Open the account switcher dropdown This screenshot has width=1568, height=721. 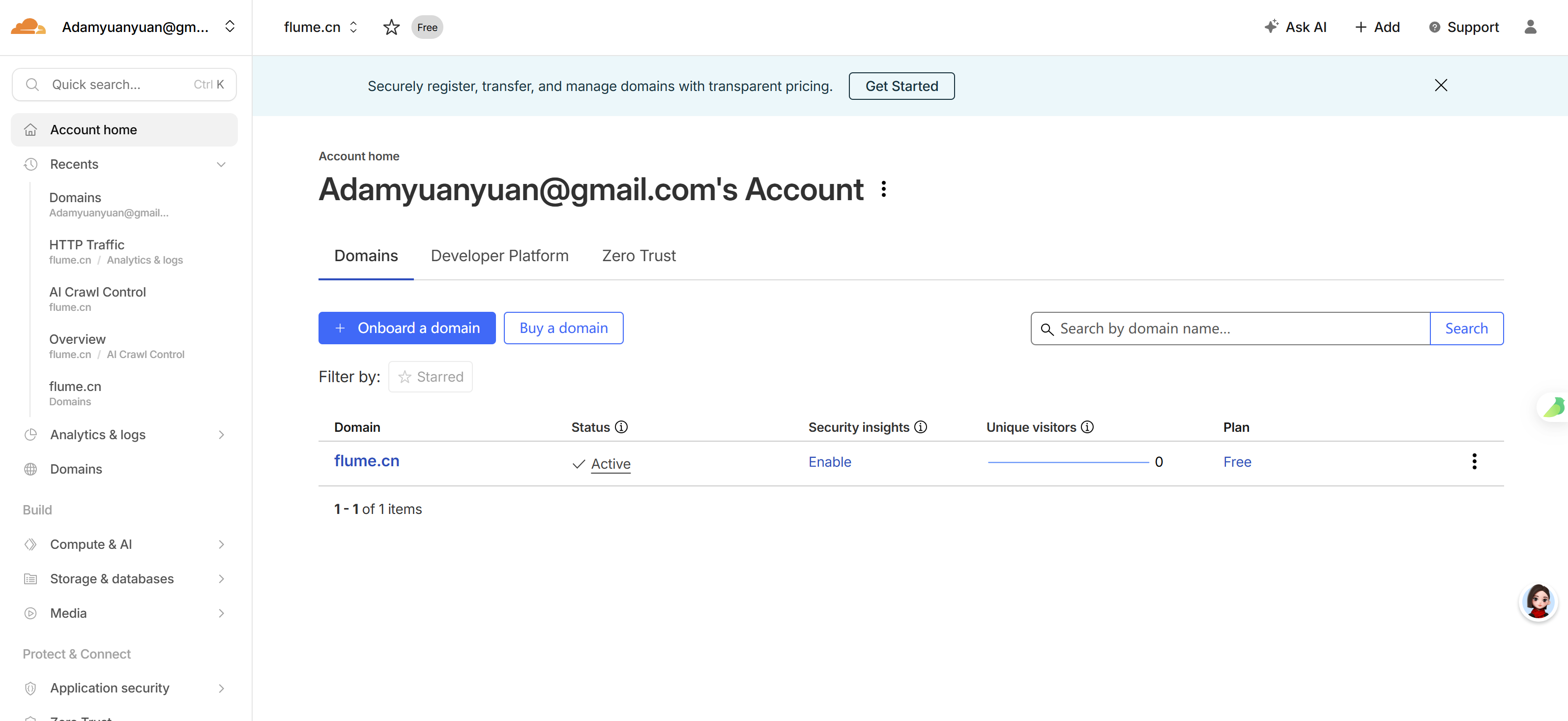[x=230, y=27]
